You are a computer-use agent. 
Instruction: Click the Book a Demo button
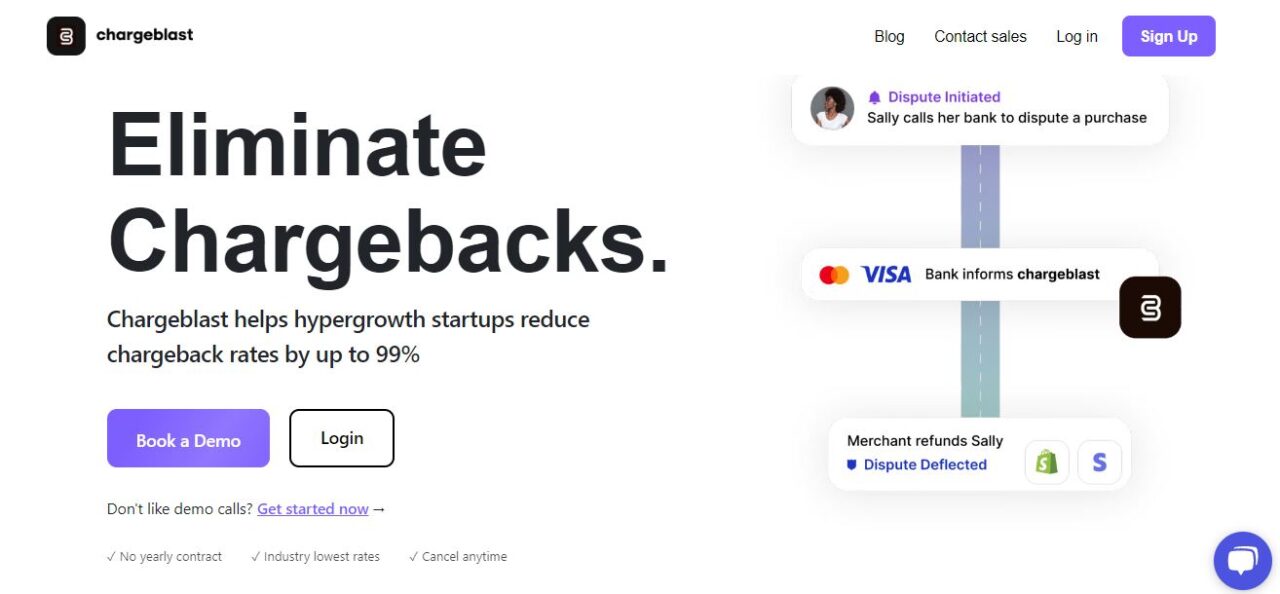[x=188, y=438]
